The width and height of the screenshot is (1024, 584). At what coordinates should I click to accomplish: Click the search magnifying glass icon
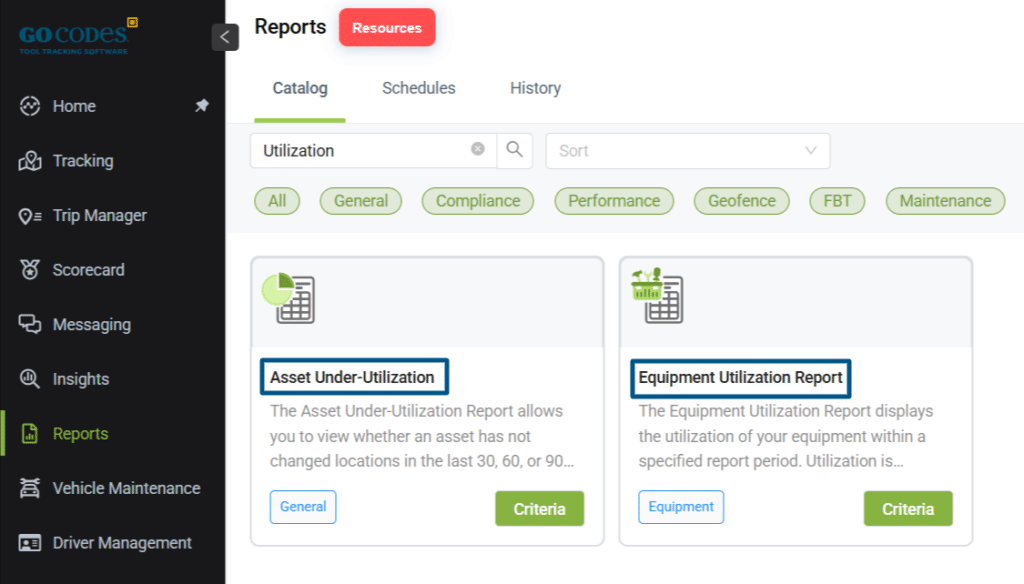coord(515,150)
